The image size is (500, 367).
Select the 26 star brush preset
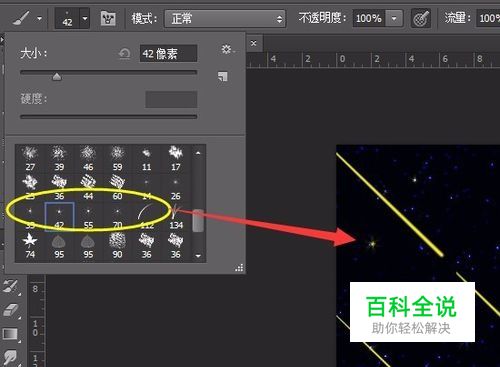pyautogui.click(x=176, y=188)
